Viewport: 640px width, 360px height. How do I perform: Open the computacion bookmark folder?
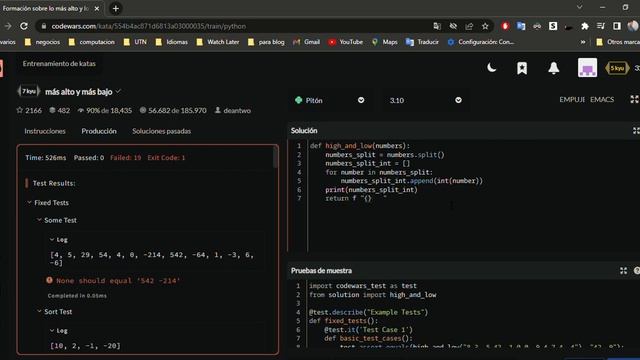coord(92,42)
